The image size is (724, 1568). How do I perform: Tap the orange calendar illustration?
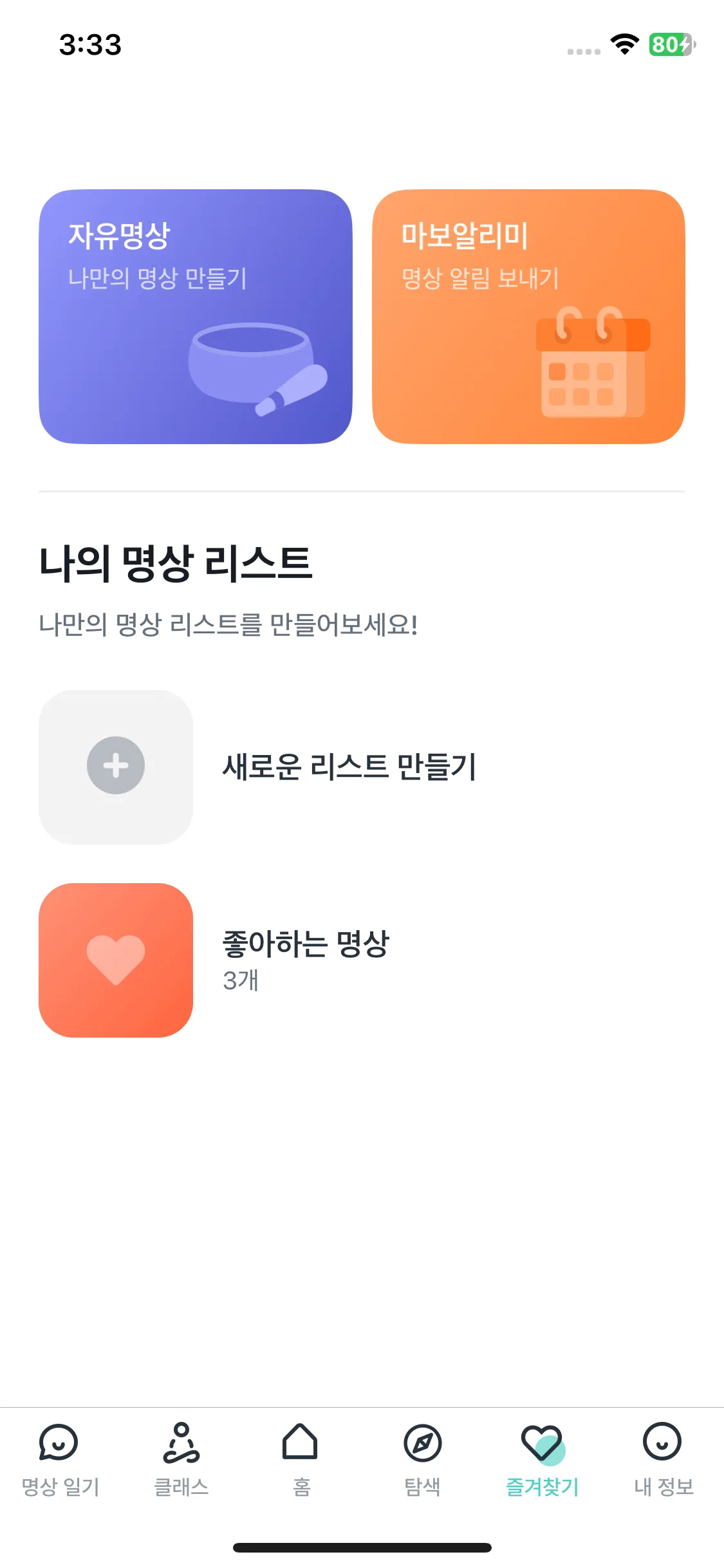click(x=593, y=362)
